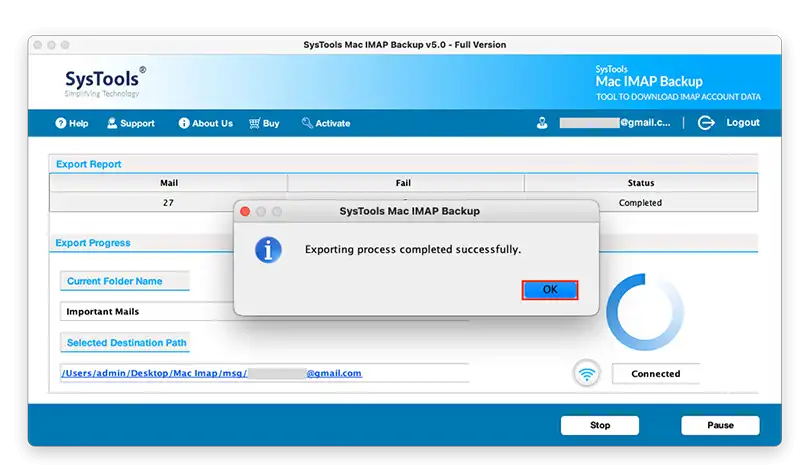This screenshot has width=800, height=470.
Task: Open About Us in the toolbar
Action: pyautogui.click(x=206, y=123)
